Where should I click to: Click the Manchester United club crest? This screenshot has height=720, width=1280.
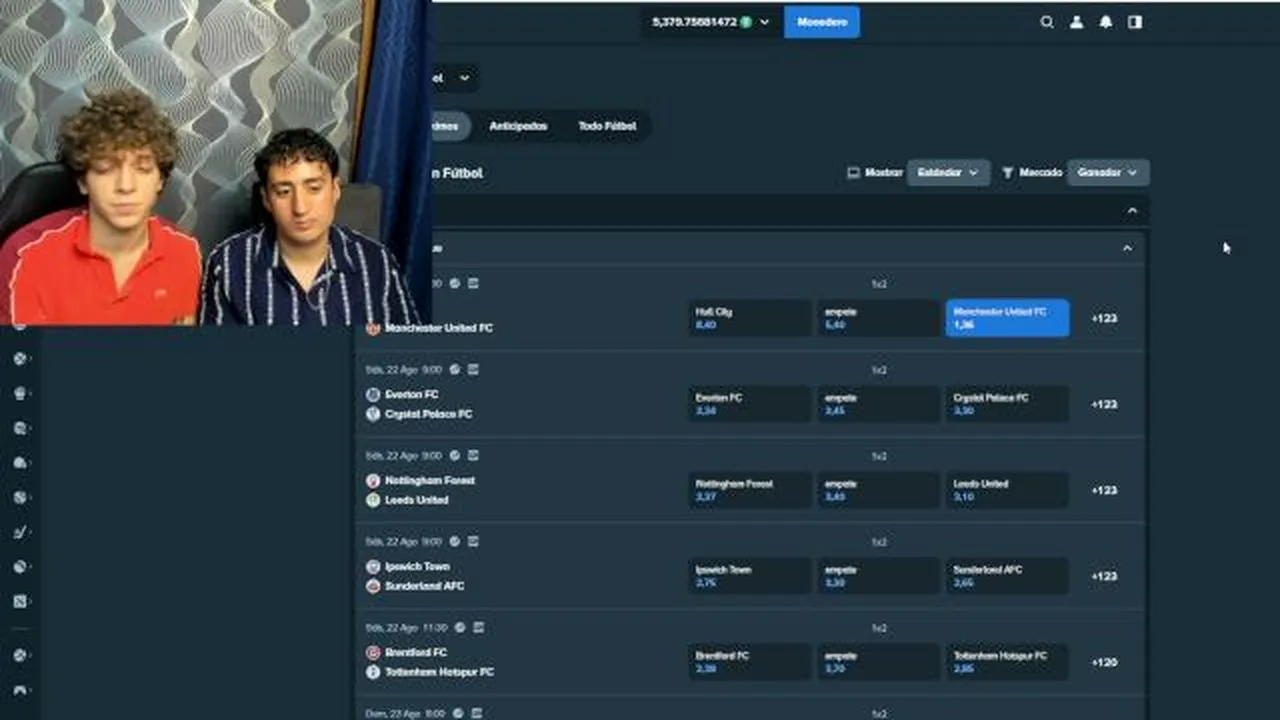[x=373, y=328]
